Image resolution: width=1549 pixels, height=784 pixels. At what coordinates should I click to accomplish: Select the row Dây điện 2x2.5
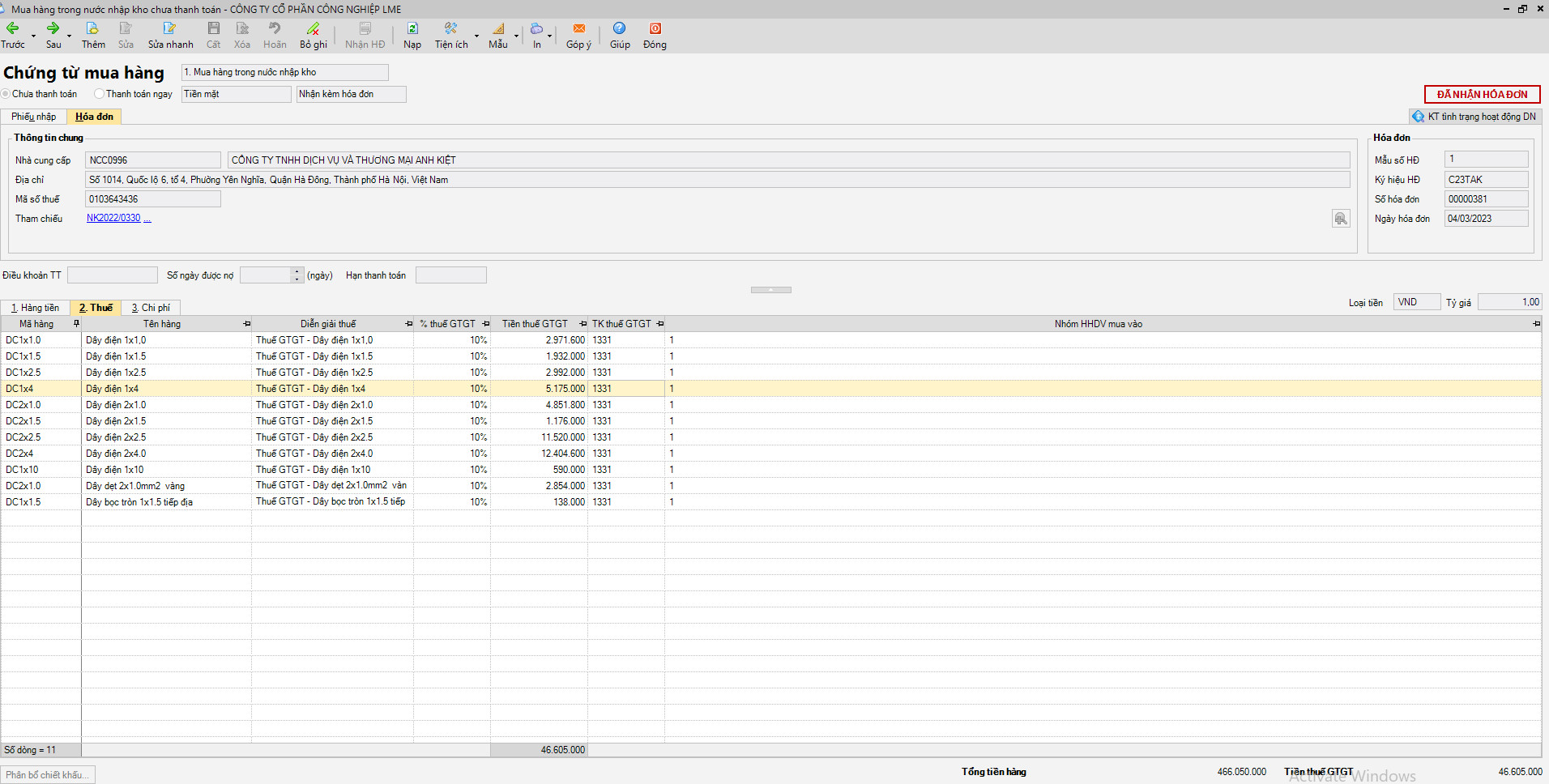coord(770,437)
